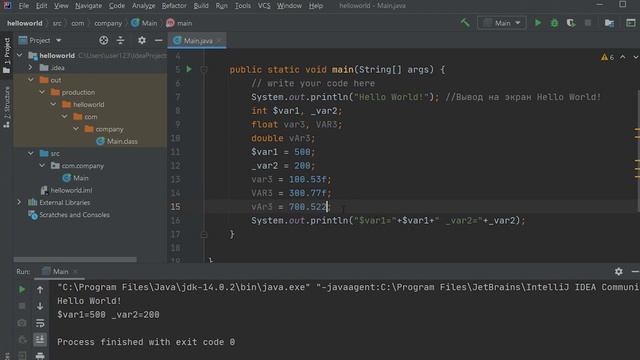Rerun Main in the Run panel
640x360 pixels.
(x=22, y=289)
